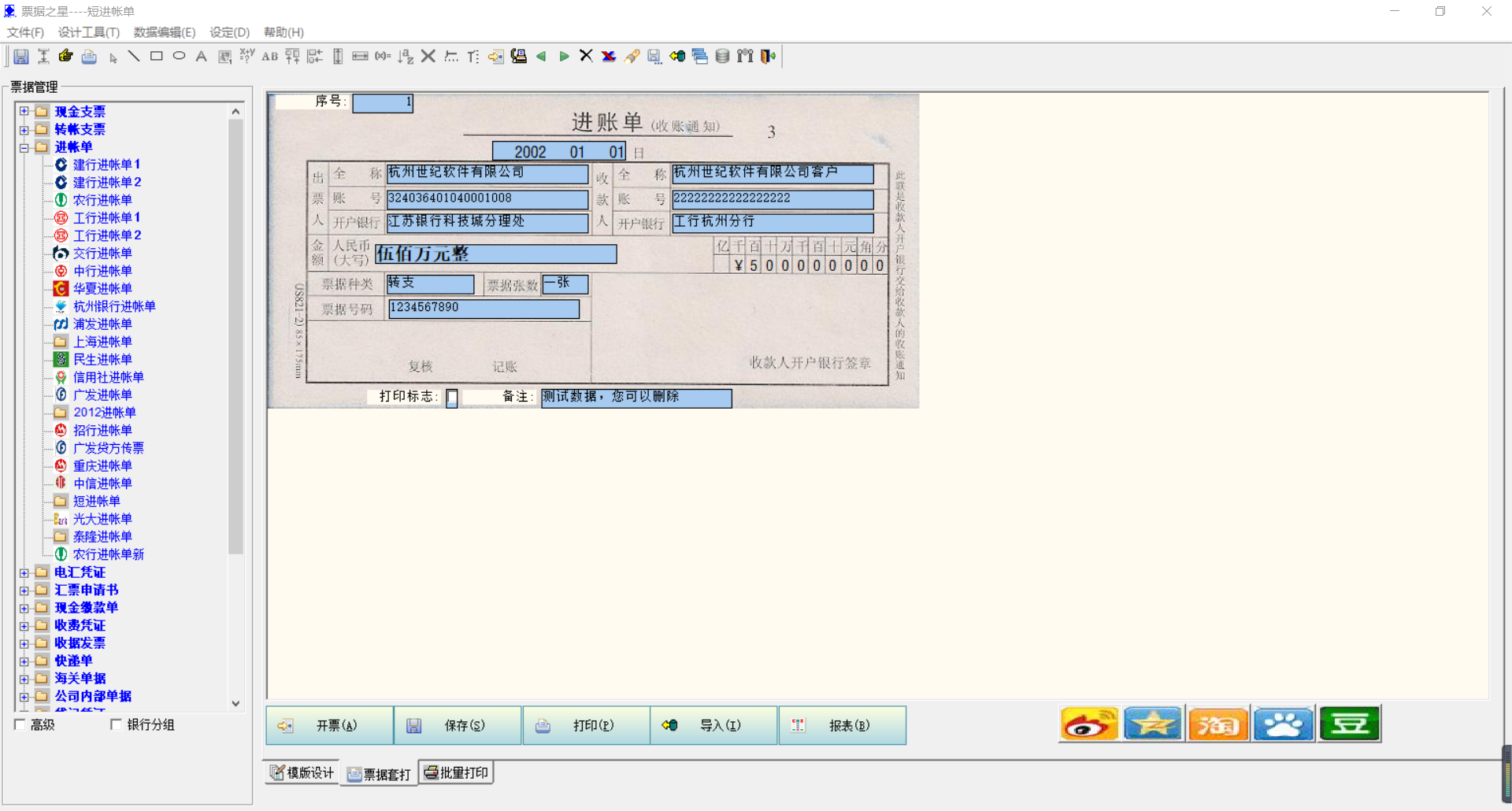Click the 导入(I) button
This screenshot has width=1512, height=811.
tap(713, 725)
